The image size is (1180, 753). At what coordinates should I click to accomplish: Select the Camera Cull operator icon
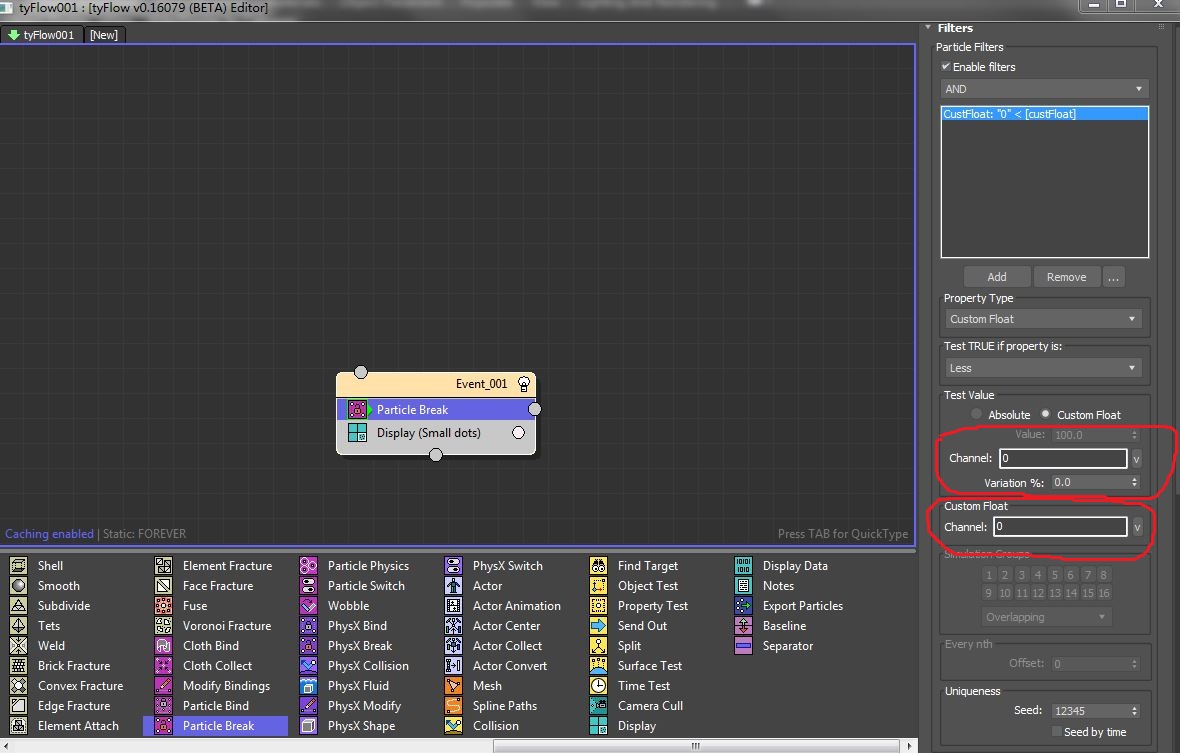(x=598, y=706)
